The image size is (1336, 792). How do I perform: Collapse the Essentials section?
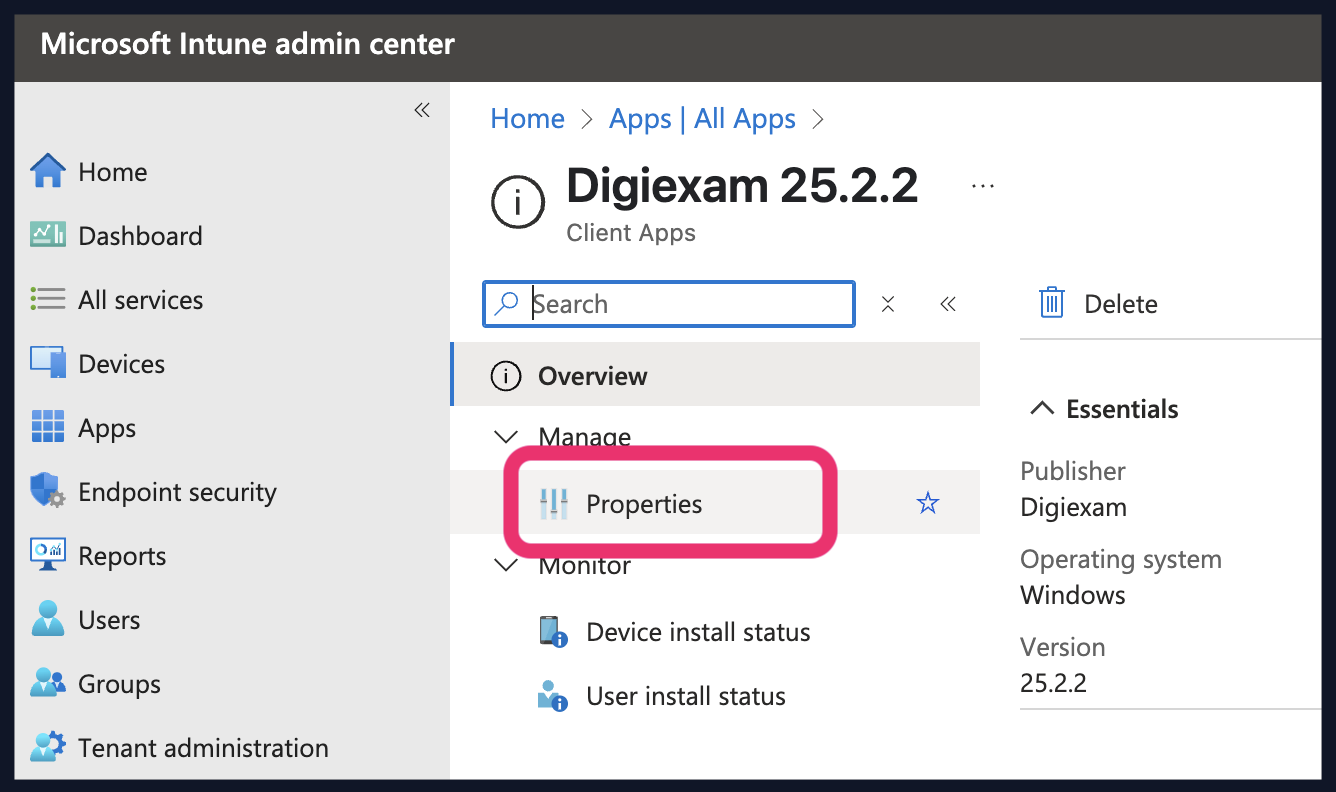point(1042,408)
